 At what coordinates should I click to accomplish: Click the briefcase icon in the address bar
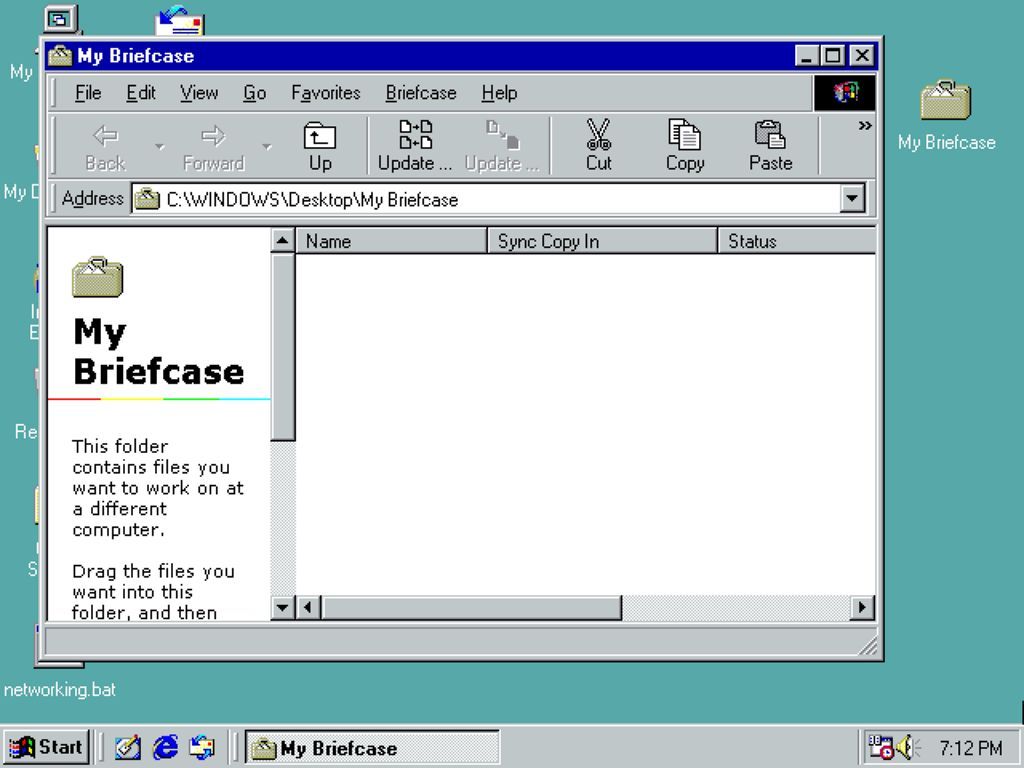(x=148, y=198)
